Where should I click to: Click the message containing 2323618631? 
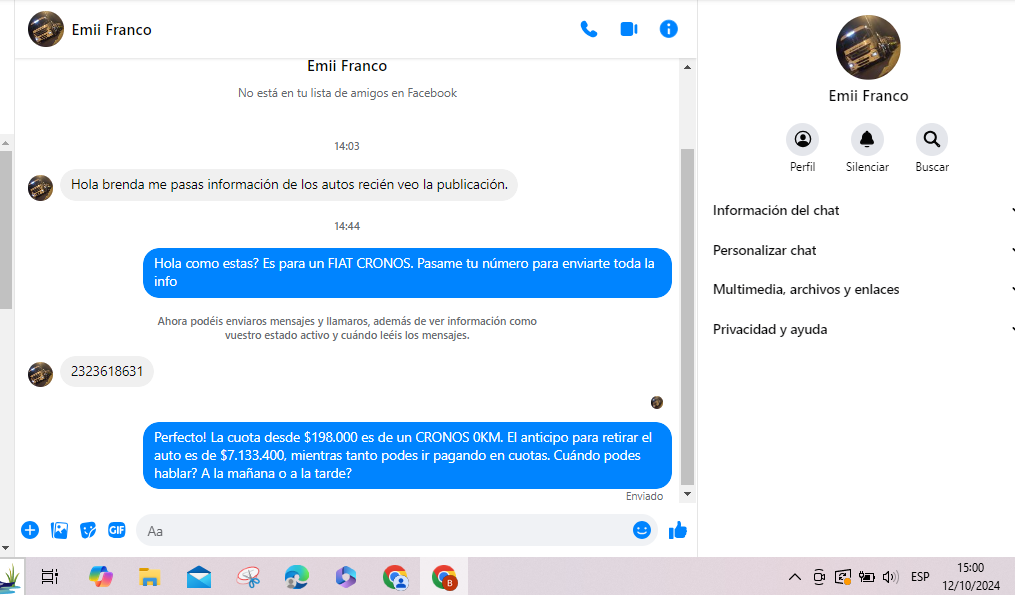(x=107, y=372)
